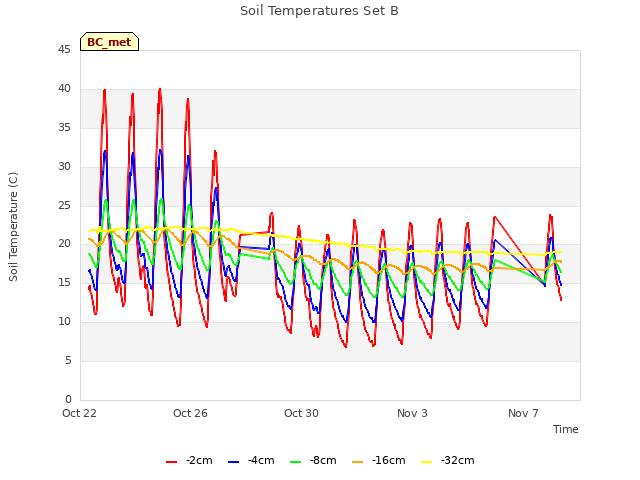Click the 45 y-axis tick label

pyautogui.click(x=64, y=50)
